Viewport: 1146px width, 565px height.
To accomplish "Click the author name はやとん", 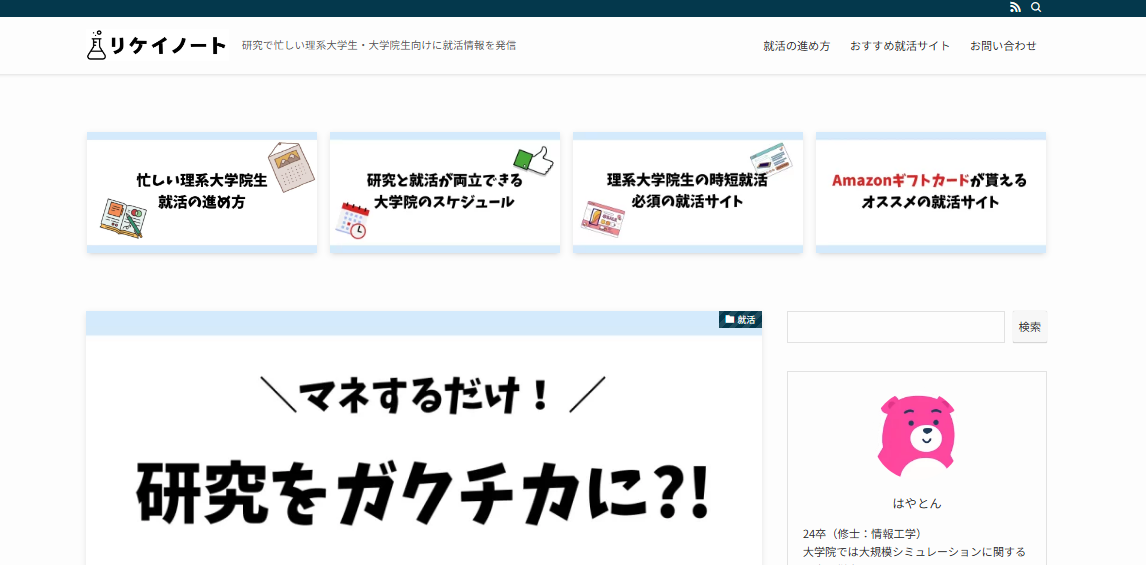I will click(917, 504).
